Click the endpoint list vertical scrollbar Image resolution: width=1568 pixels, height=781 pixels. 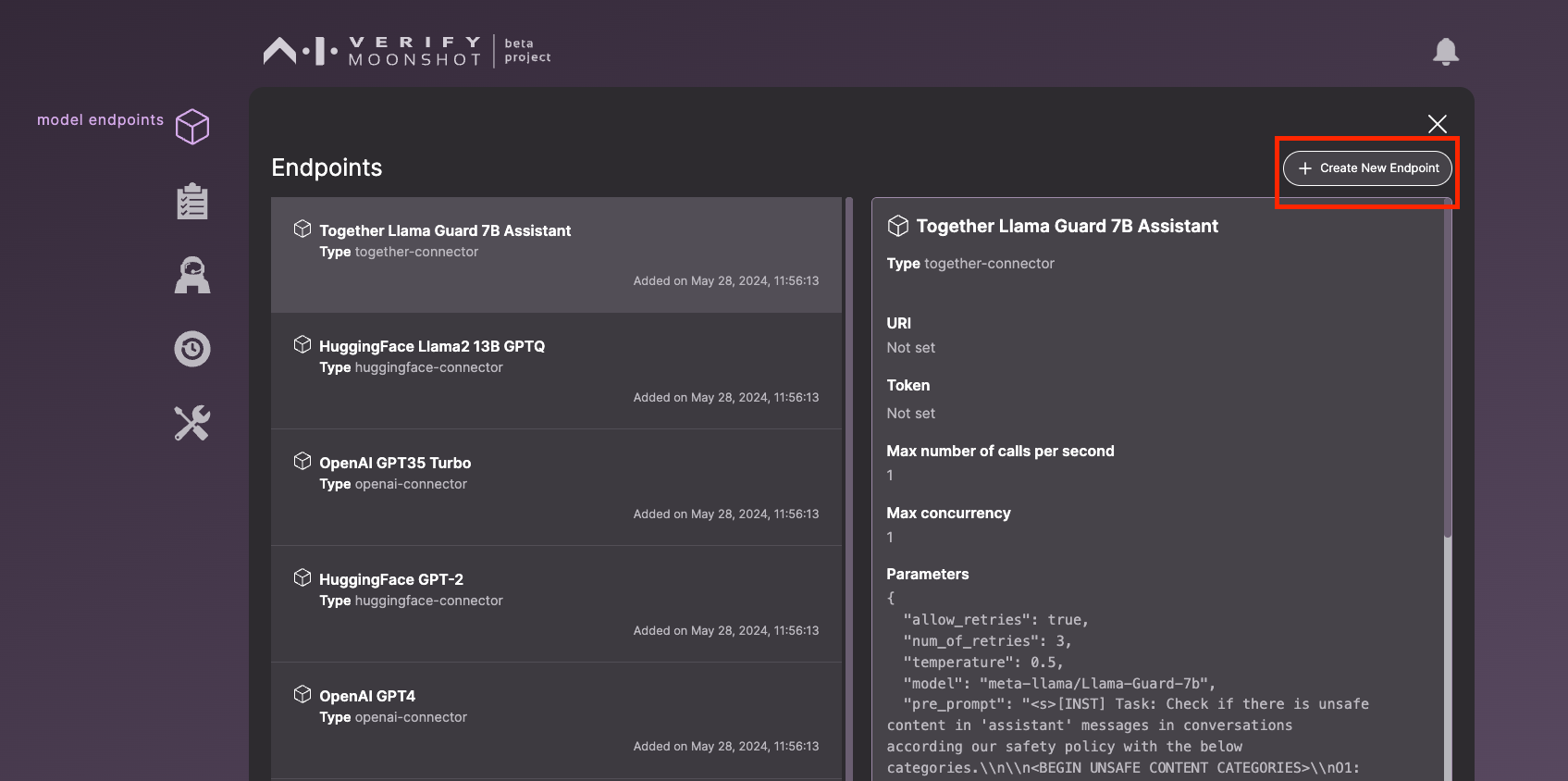(x=849, y=489)
